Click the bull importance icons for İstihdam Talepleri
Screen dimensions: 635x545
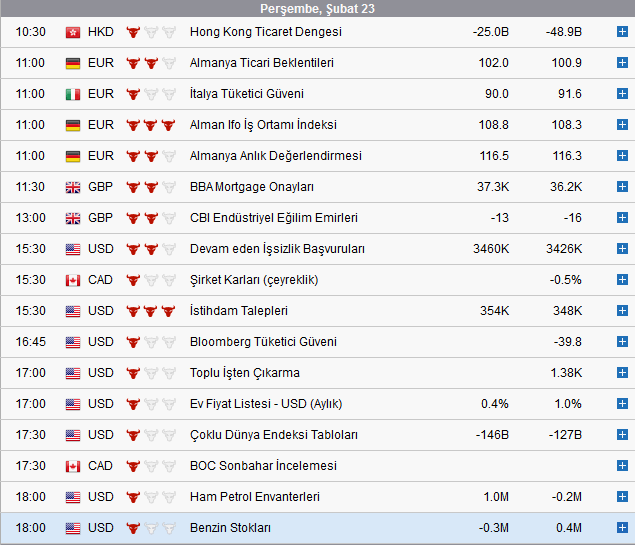coord(150,311)
